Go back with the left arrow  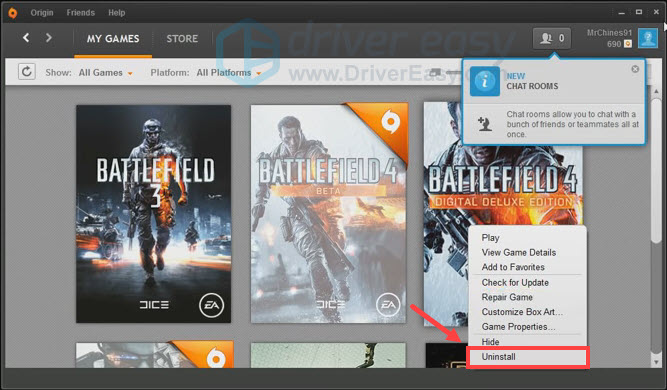[26, 38]
